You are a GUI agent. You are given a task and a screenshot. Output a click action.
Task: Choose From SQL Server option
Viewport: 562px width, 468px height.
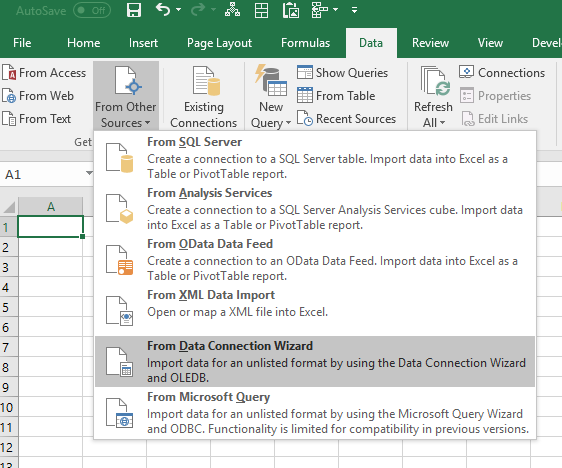[315, 158]
